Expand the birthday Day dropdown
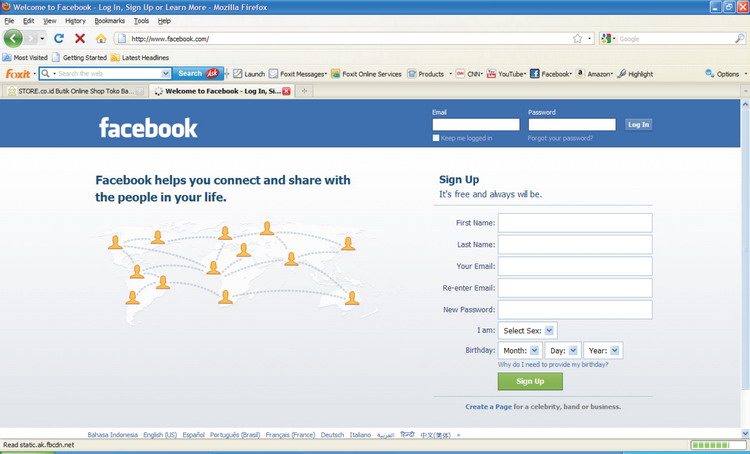Viewport: 750px width, 454px height. (563, 351)
